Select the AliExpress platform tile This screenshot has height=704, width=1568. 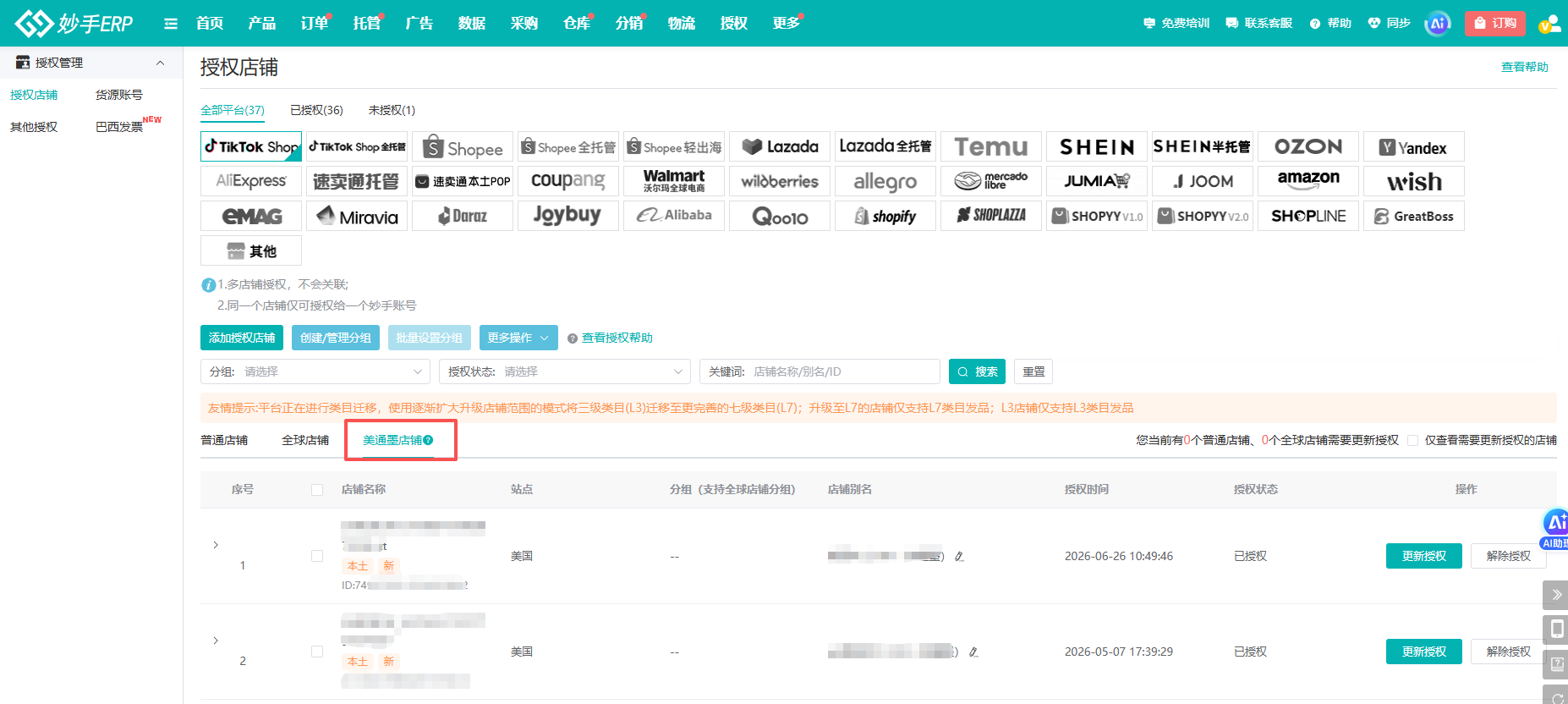(x=251, y=181)
